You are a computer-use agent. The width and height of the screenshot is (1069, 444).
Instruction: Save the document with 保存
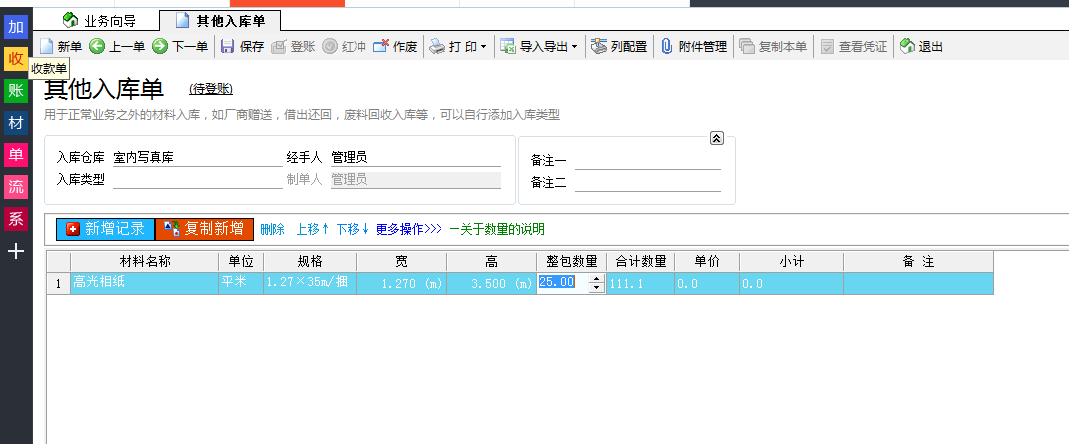coord(243,46)
